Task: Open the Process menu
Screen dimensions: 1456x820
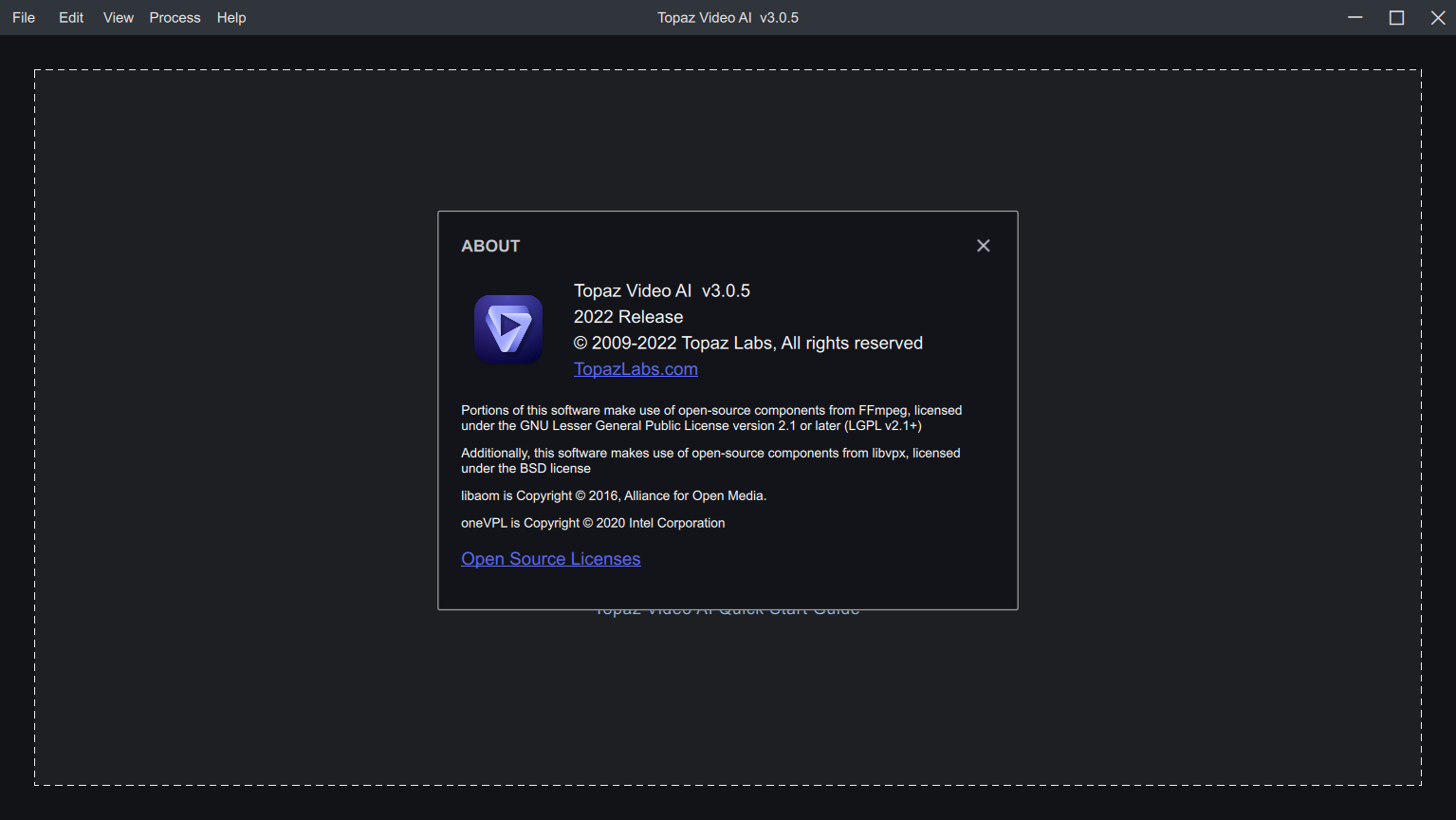Action: tap(175, 18)
